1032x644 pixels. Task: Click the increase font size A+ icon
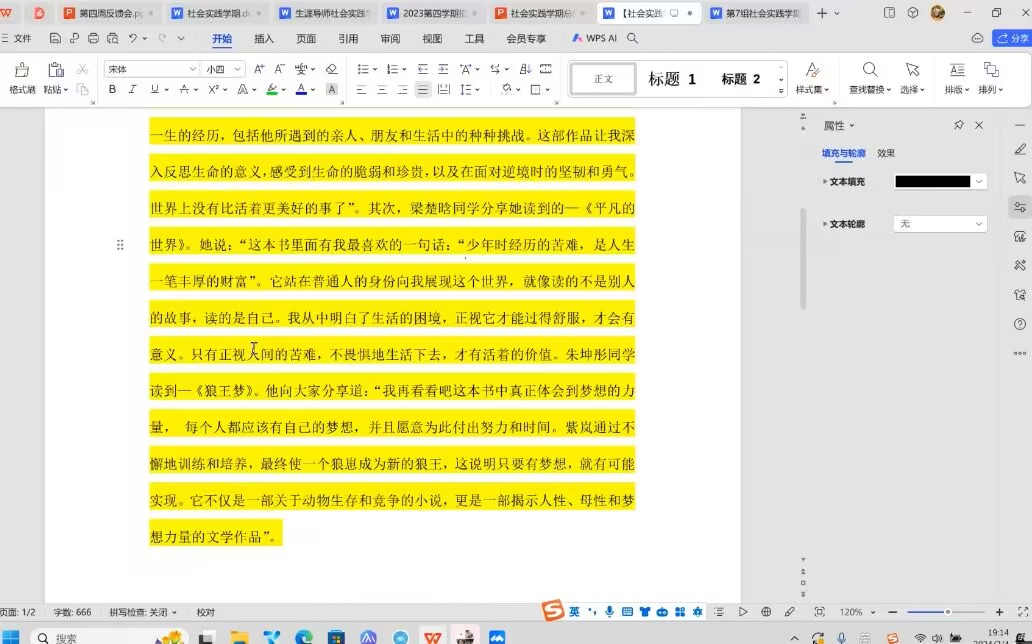(259, 69)
